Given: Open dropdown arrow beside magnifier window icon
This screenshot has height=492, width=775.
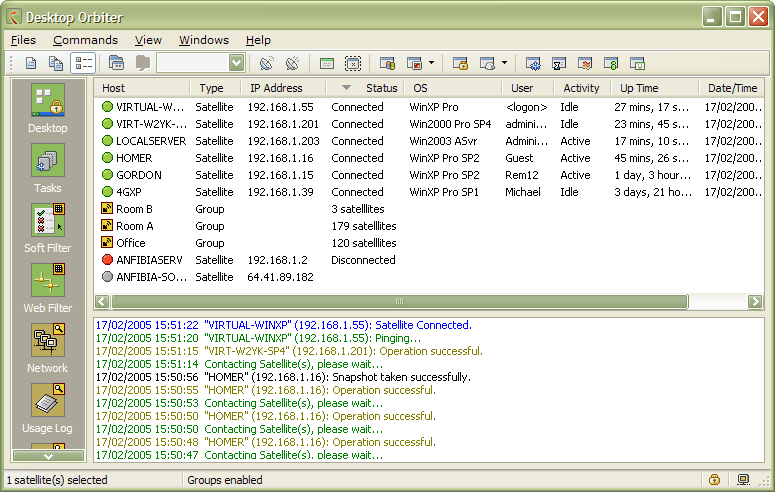Looking at the screenshot, I should click(504, 63).
